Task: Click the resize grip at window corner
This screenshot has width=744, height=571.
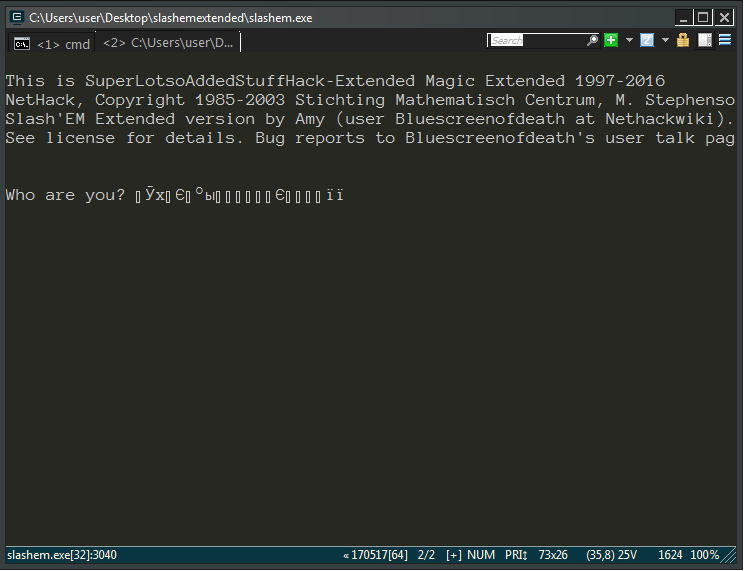Action: [x=729, y=555]
